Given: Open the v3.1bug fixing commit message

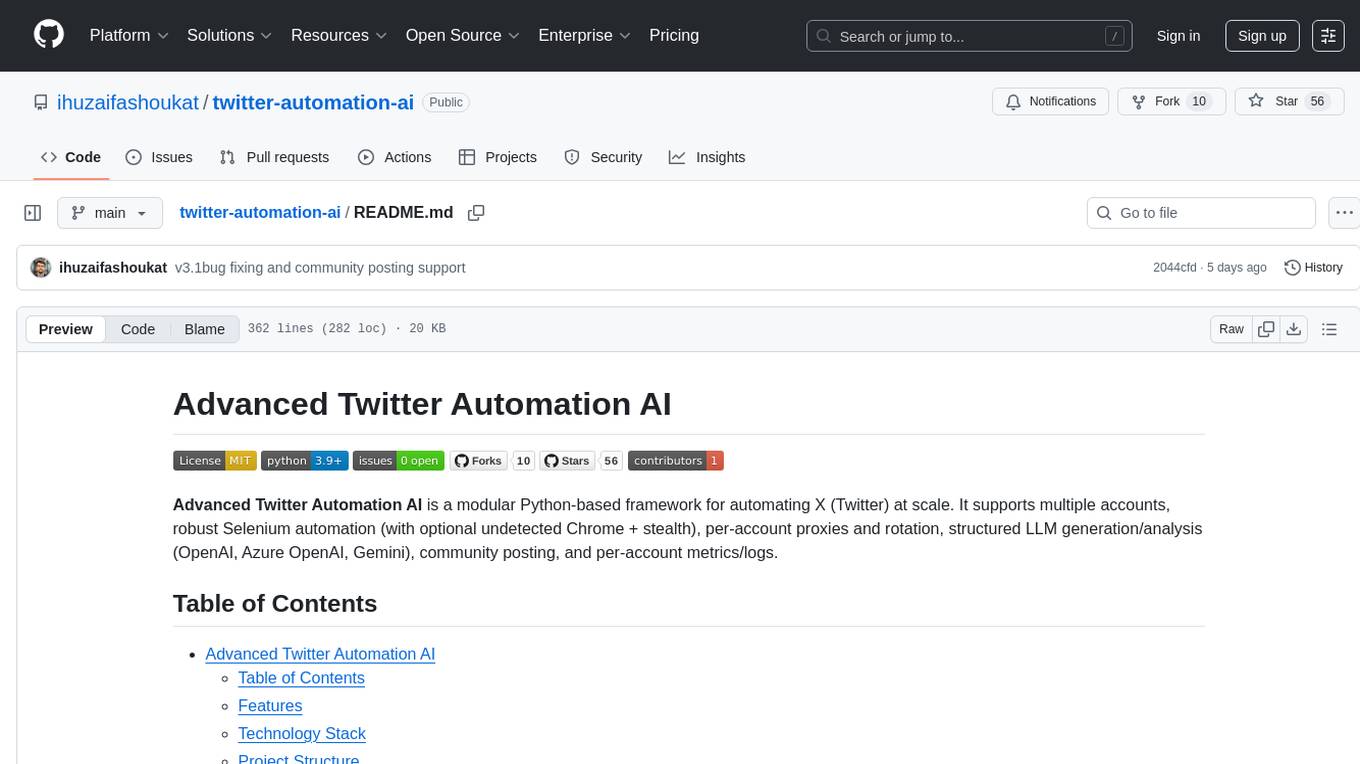Looking at the screenshot, I should pyautogui.click(x=320, y=267).
